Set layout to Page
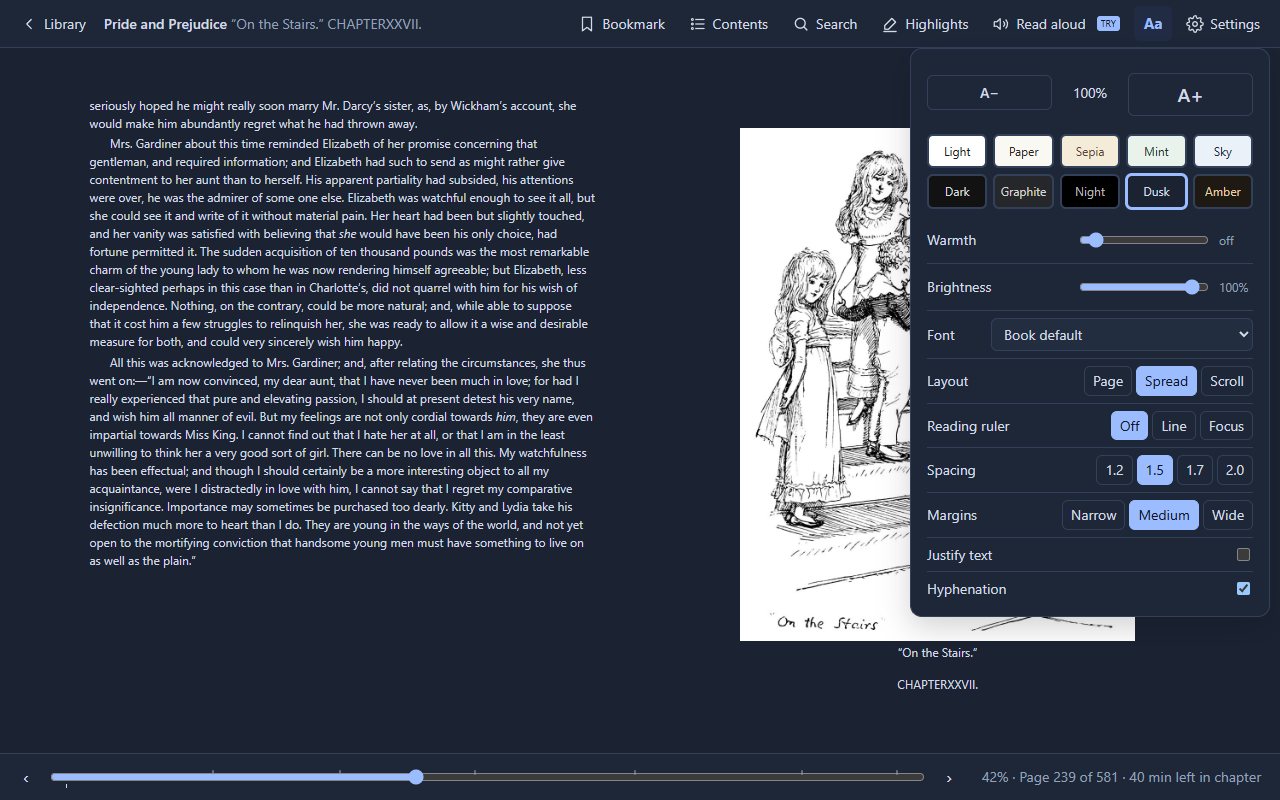1280x800 pixels. (1108, 381)
